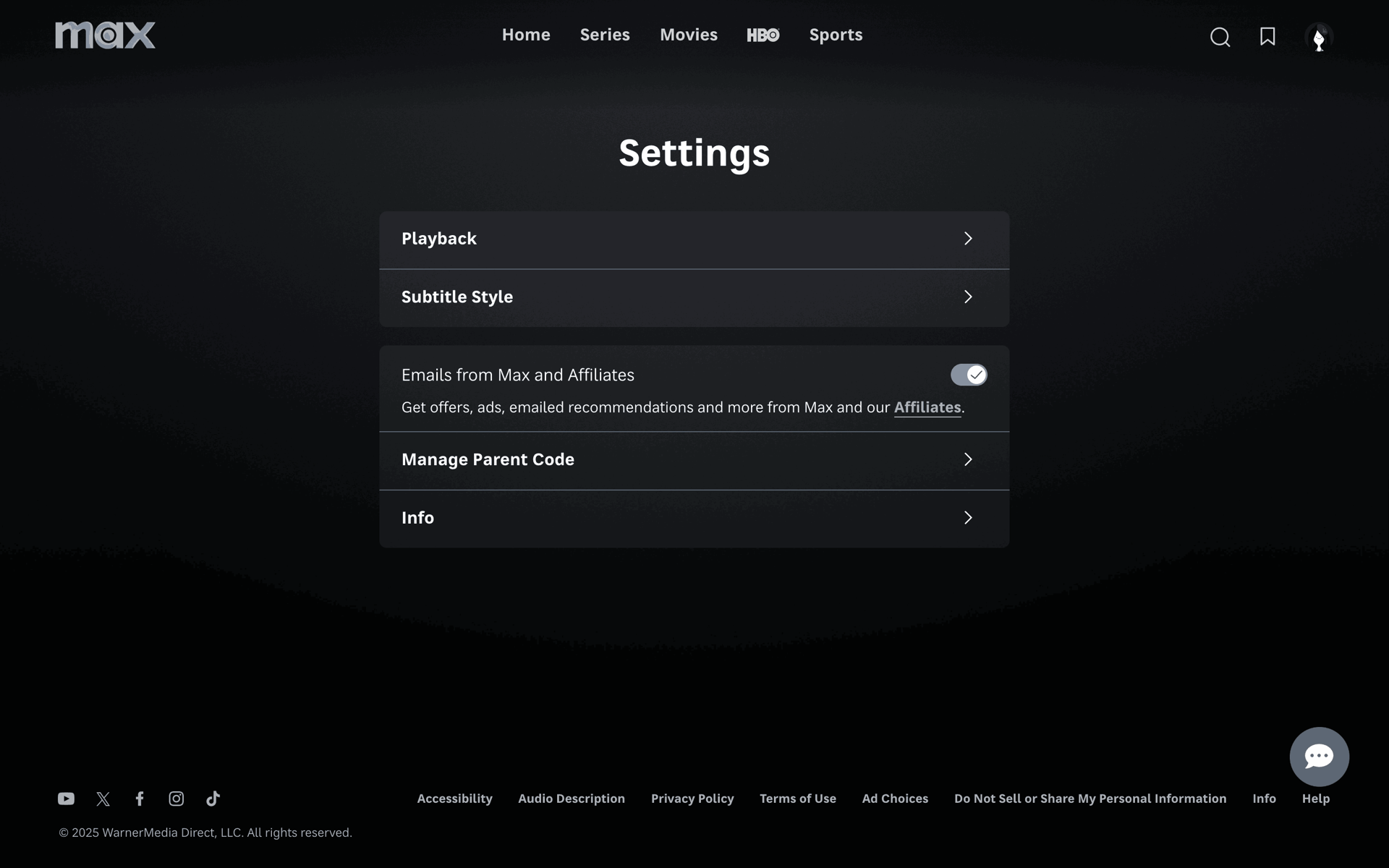This screenshot has width=1389, height=868.
Task: Click the Settings page heading
Action: (694, 153)
